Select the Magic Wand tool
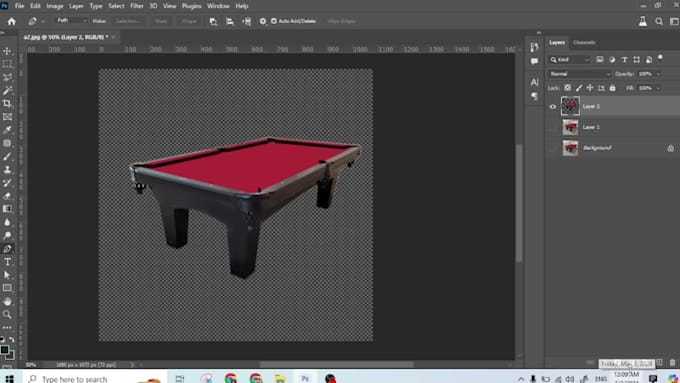The height and width of the screenshot is (383, 680). pos(7,90)
